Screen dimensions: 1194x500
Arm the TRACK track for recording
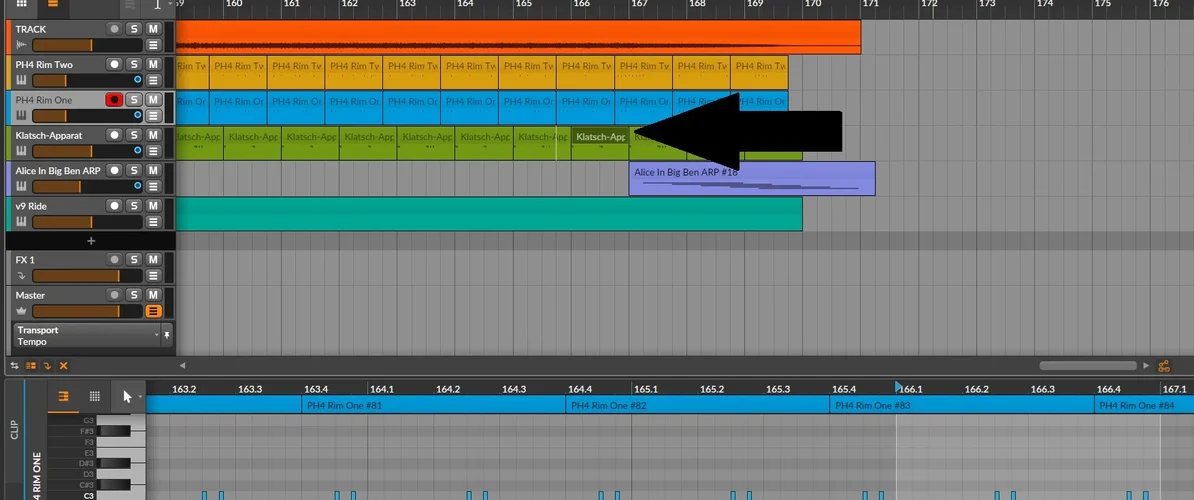click(x=114, y=29)
